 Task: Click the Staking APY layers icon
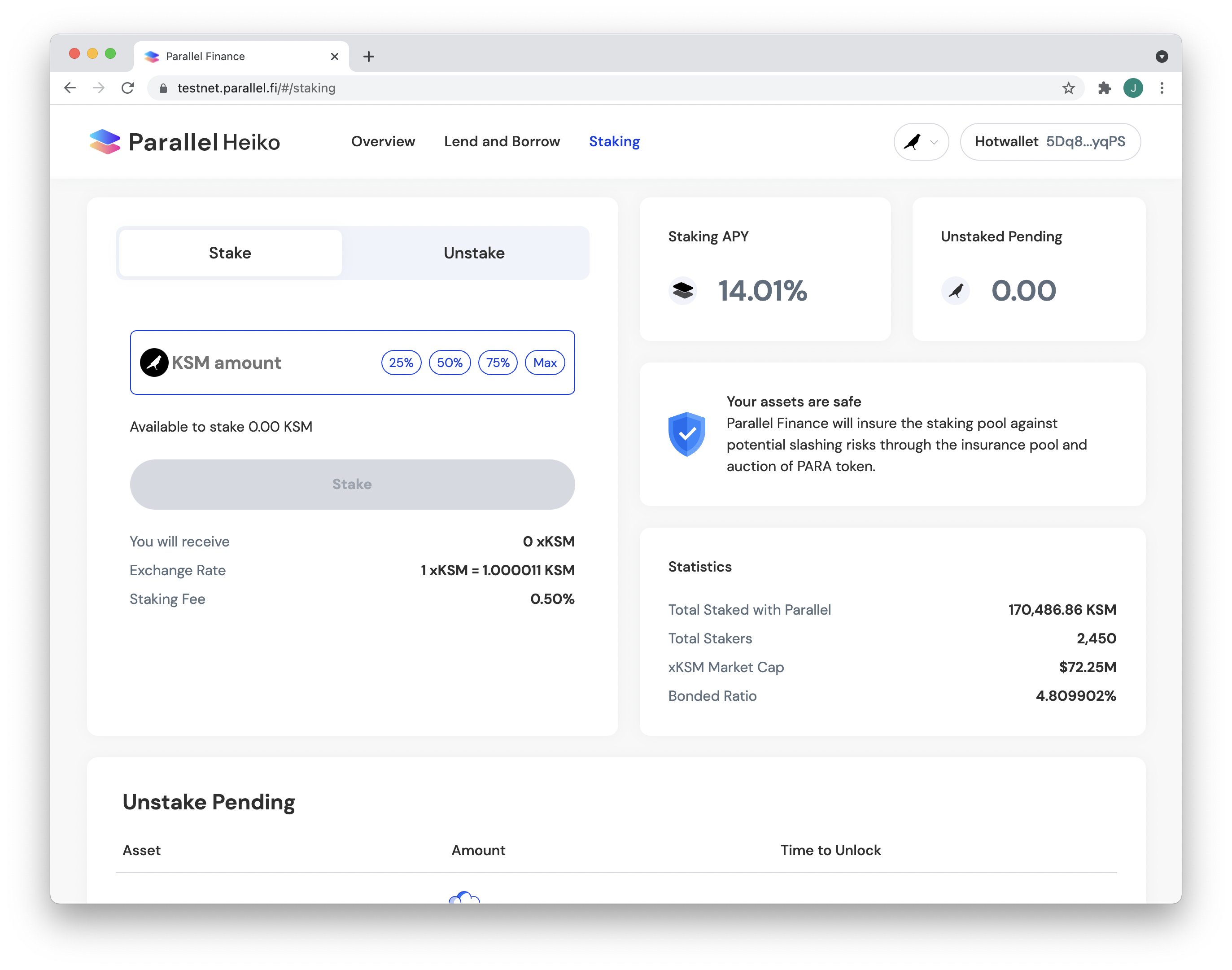coord(683,291)
